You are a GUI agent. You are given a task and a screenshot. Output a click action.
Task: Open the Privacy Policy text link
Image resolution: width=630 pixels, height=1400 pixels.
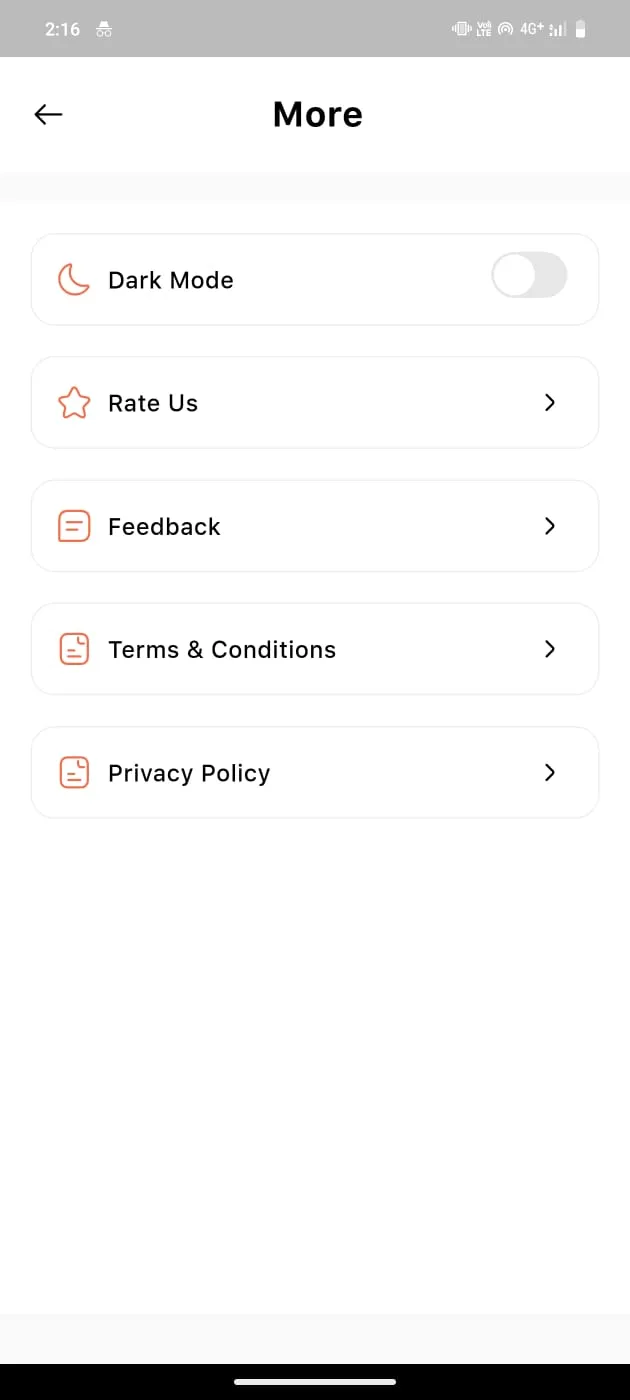tap(189, 773)
